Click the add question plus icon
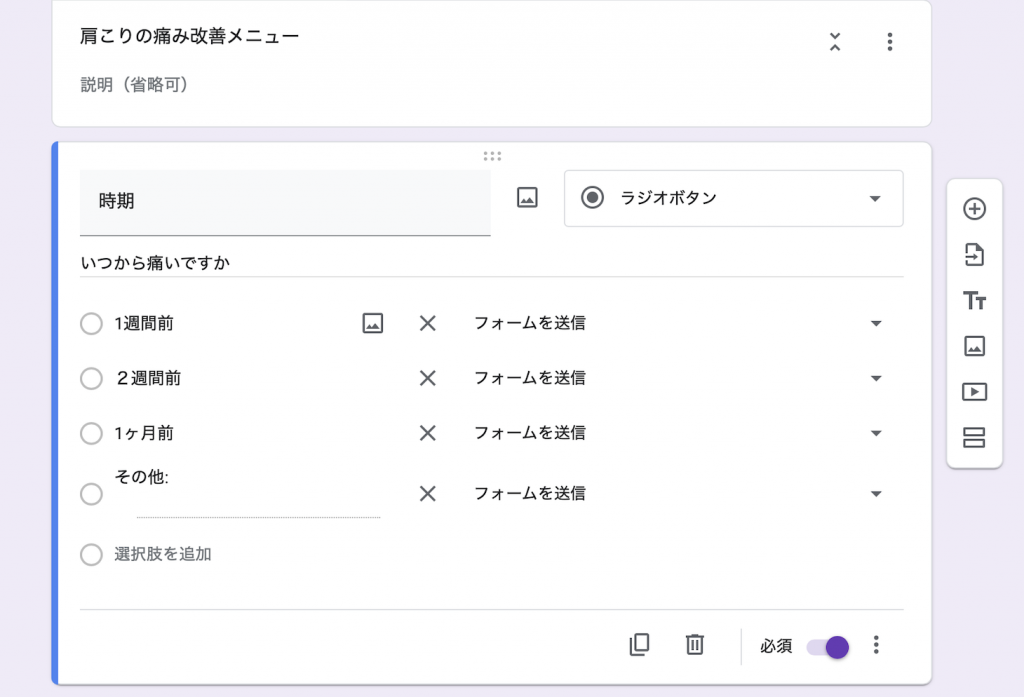 pyautogui.click(x=974, y=209)
